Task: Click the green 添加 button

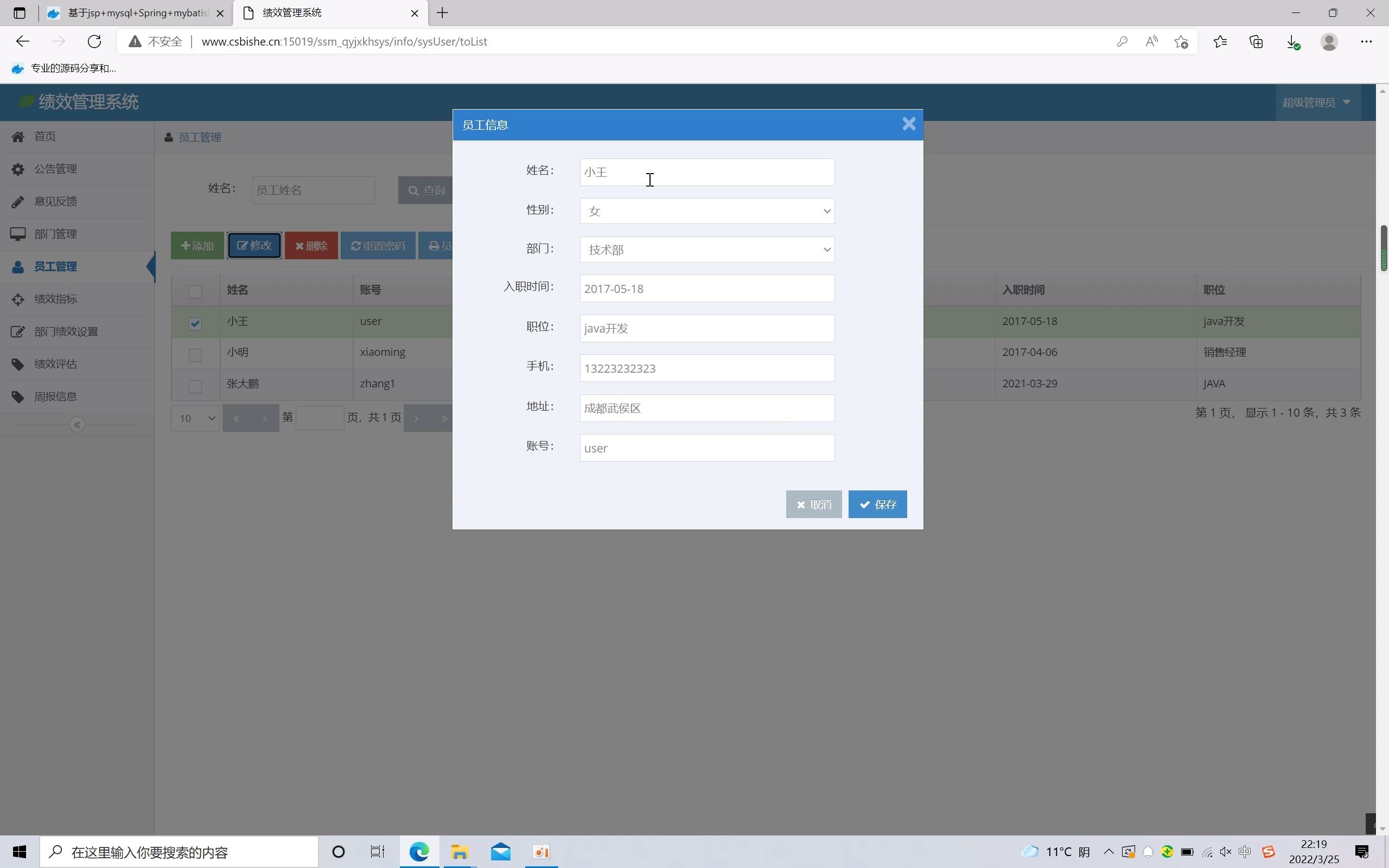Action: click(x=197, y=246)
